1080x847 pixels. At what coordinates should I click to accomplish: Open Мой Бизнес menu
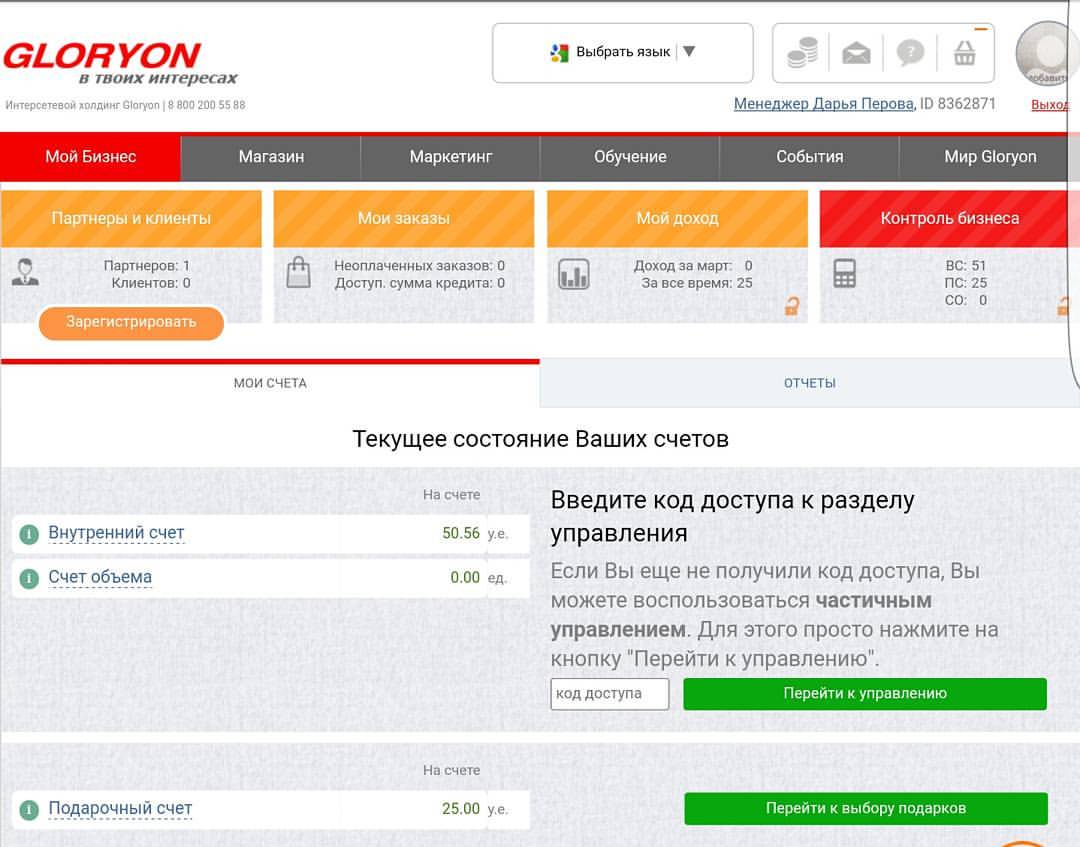click(x=90, y=157)
